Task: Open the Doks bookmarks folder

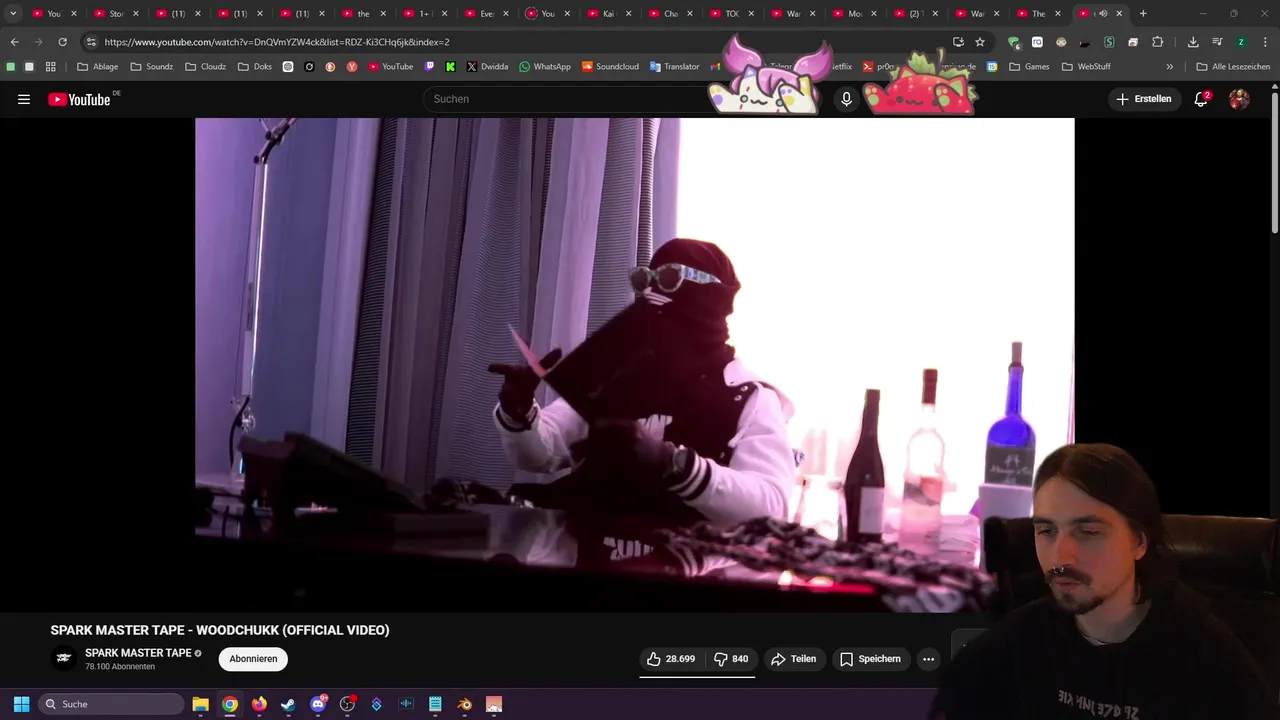Action: click(x=254, y=67)
